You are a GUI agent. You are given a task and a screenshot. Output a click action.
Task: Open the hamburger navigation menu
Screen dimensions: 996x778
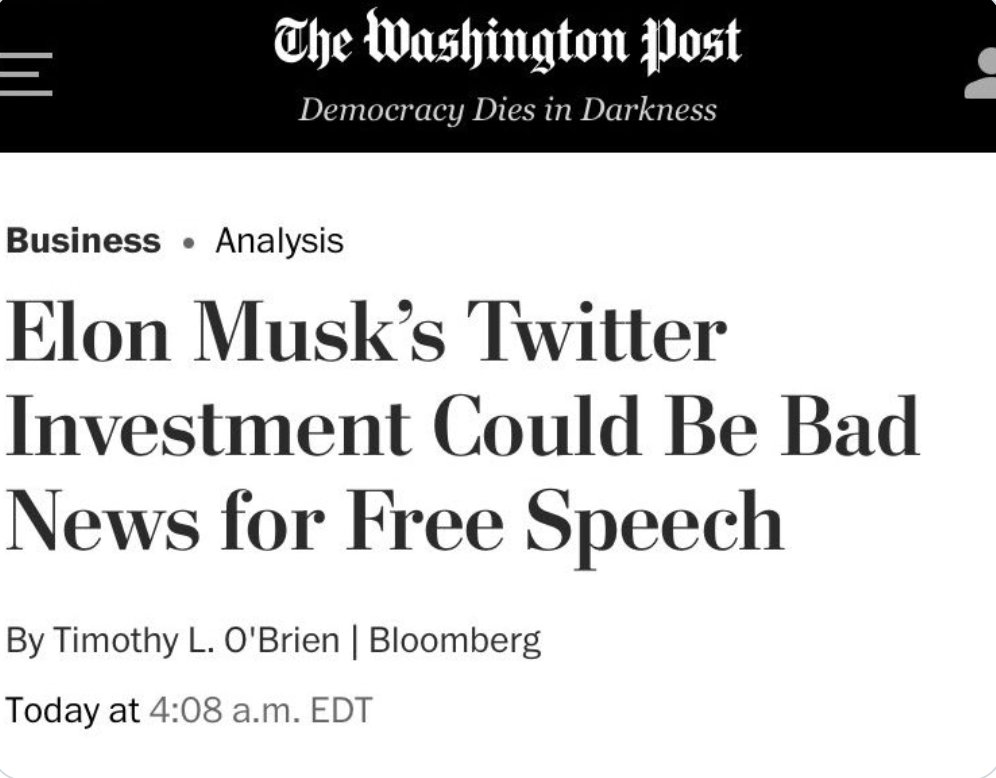pos(25,74)
